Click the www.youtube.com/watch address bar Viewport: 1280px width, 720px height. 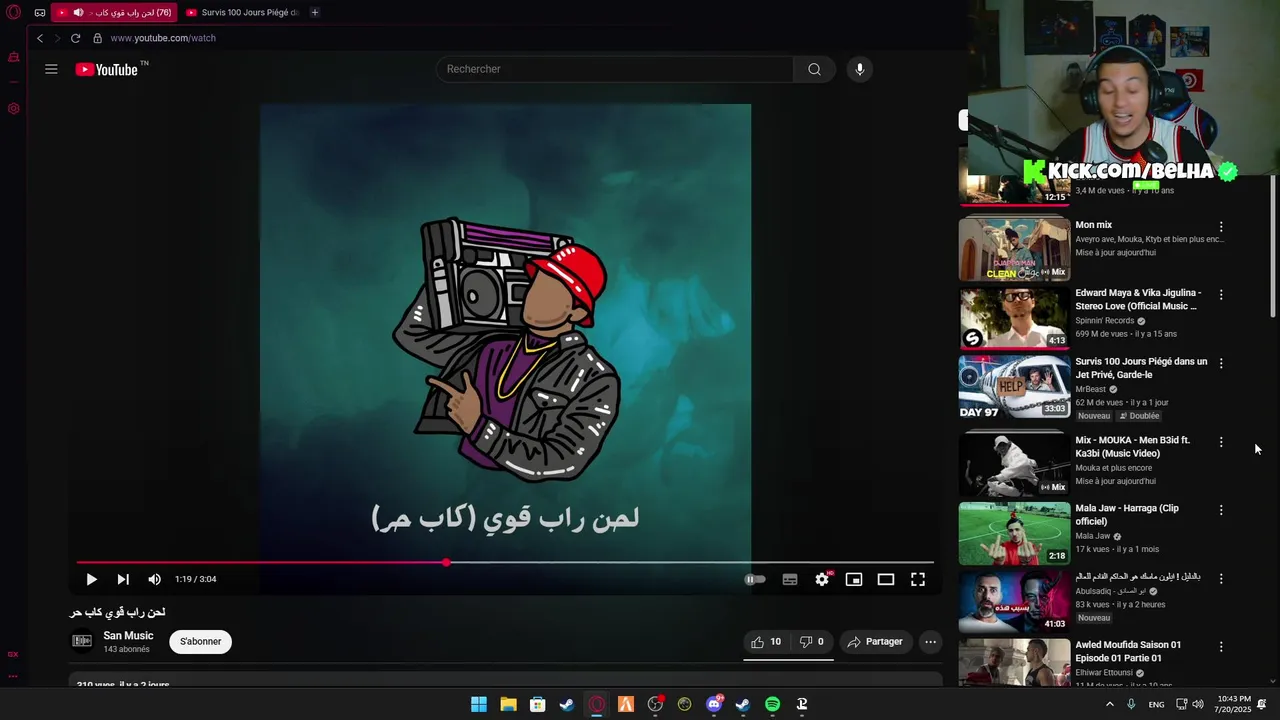coord(163,38)
